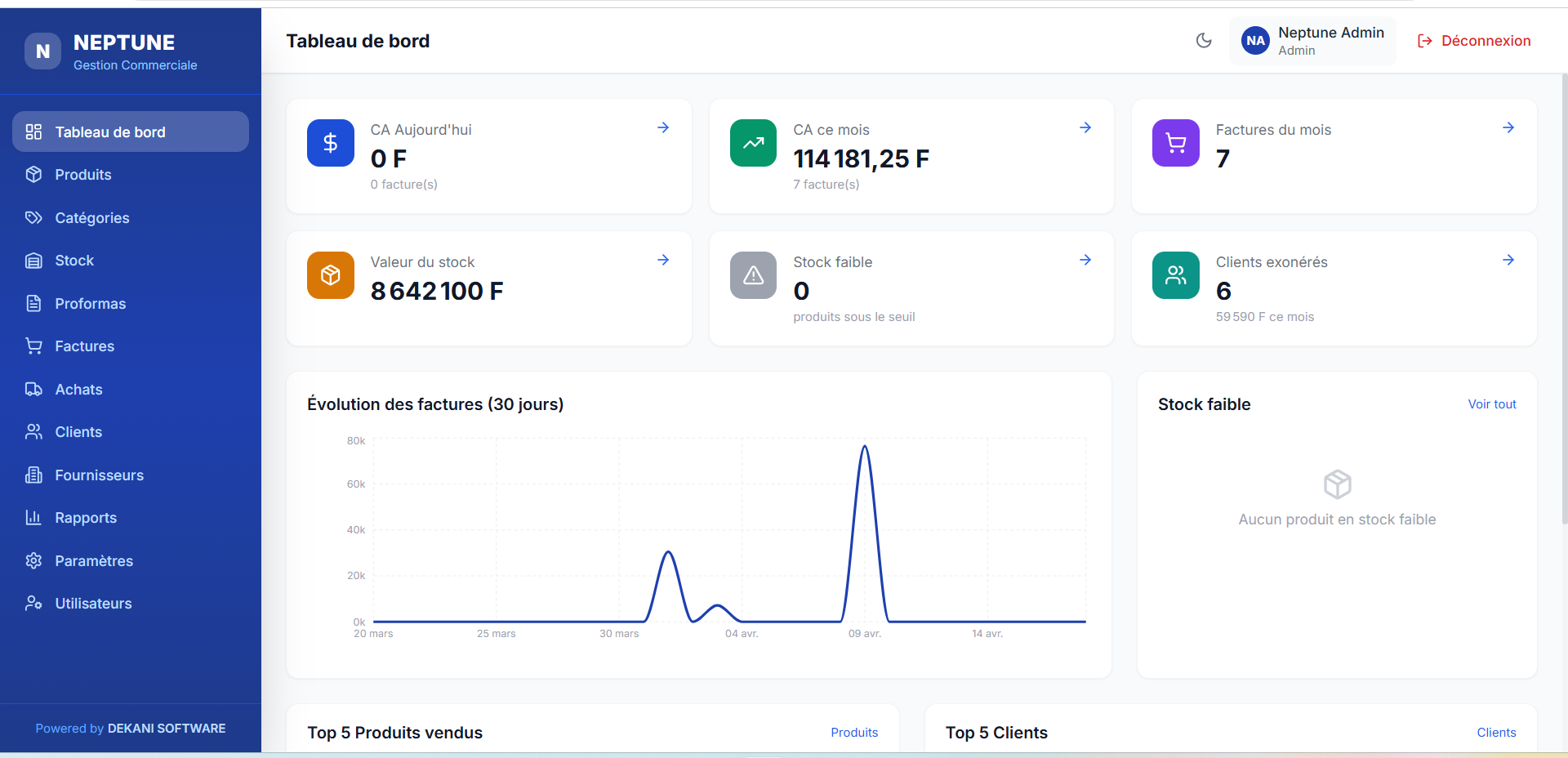Go to Factures in sidebar

coord(84,346)
